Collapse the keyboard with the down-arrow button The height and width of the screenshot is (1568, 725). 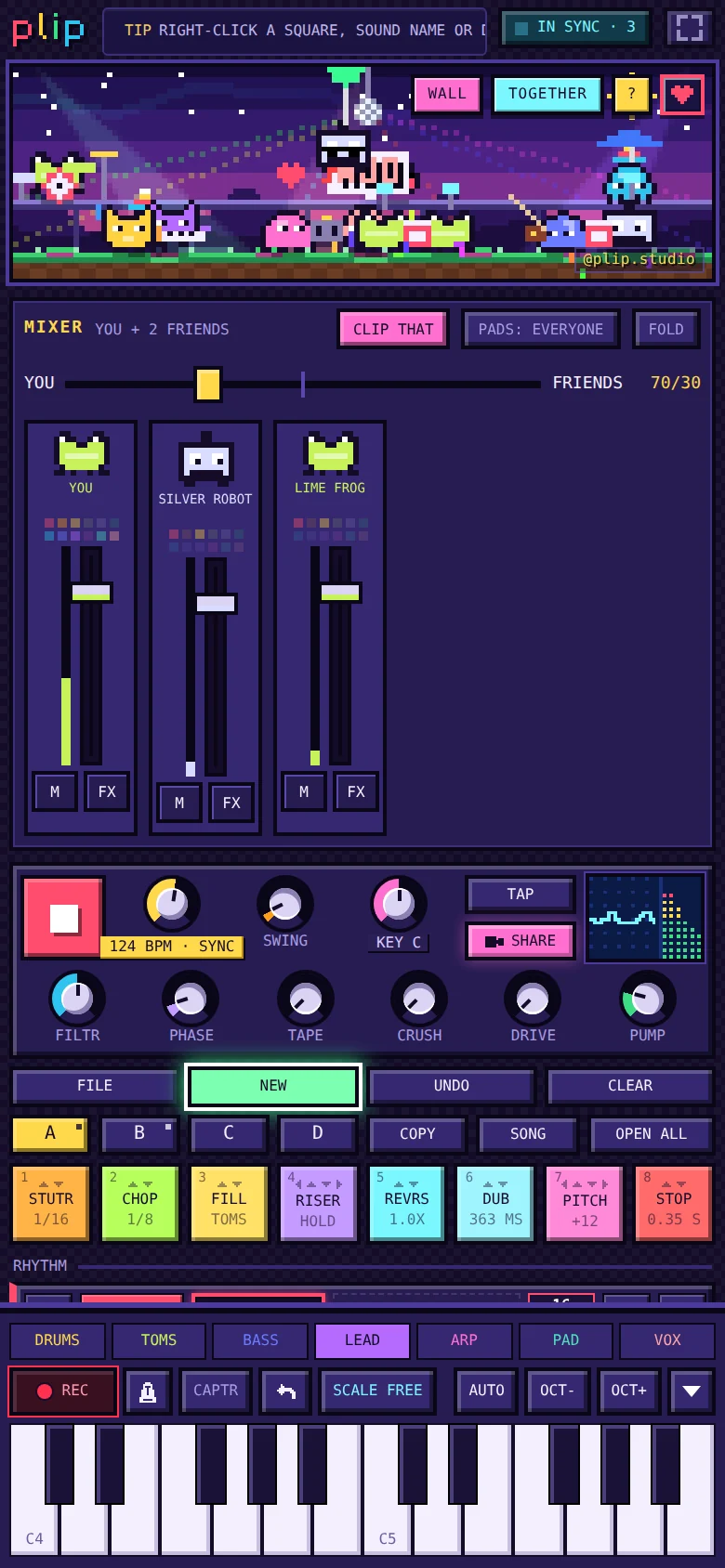pyautogui.click(x=692, y=1391)
